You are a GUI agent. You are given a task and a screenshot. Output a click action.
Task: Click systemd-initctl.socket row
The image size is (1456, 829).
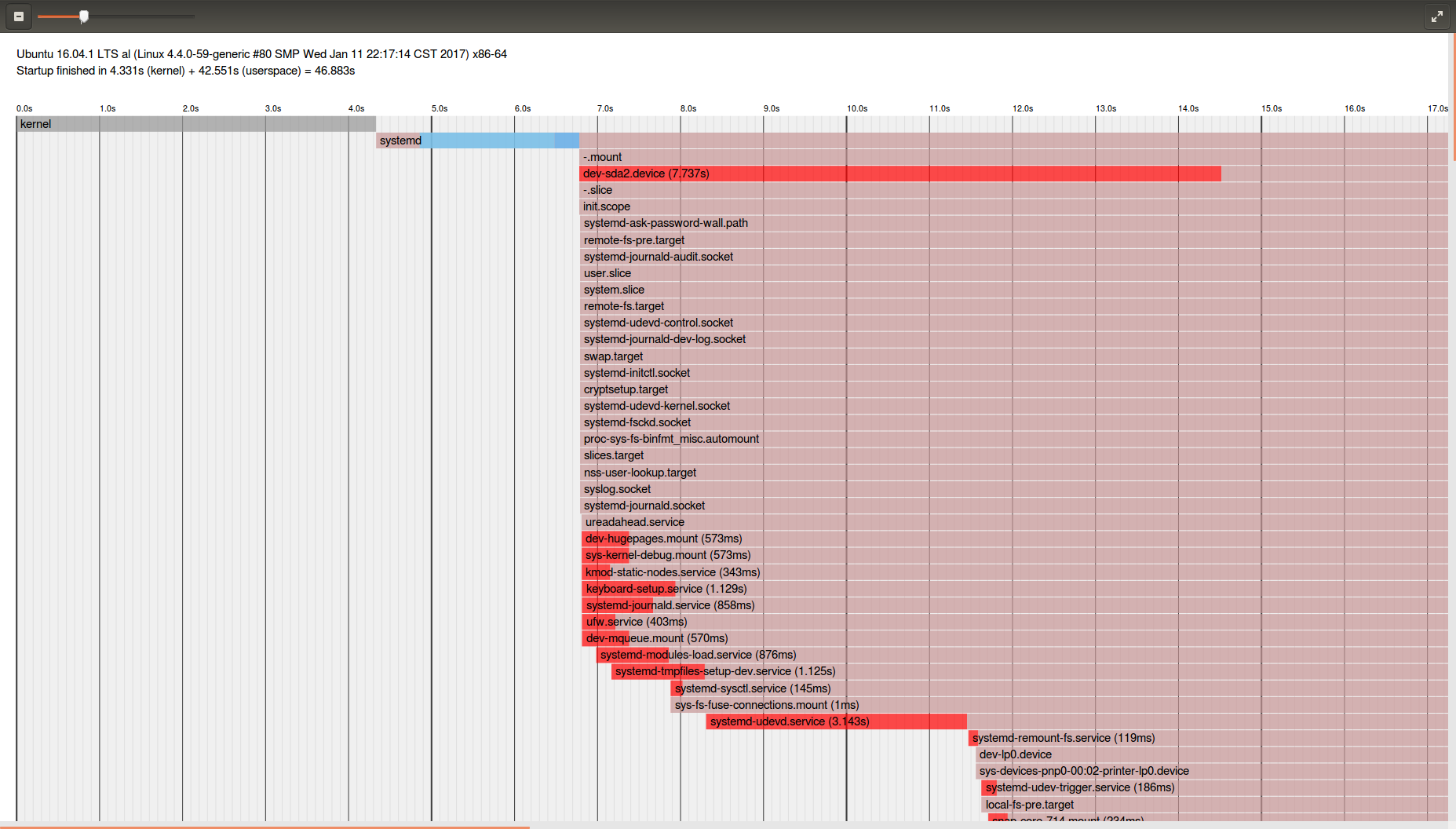1013,373
